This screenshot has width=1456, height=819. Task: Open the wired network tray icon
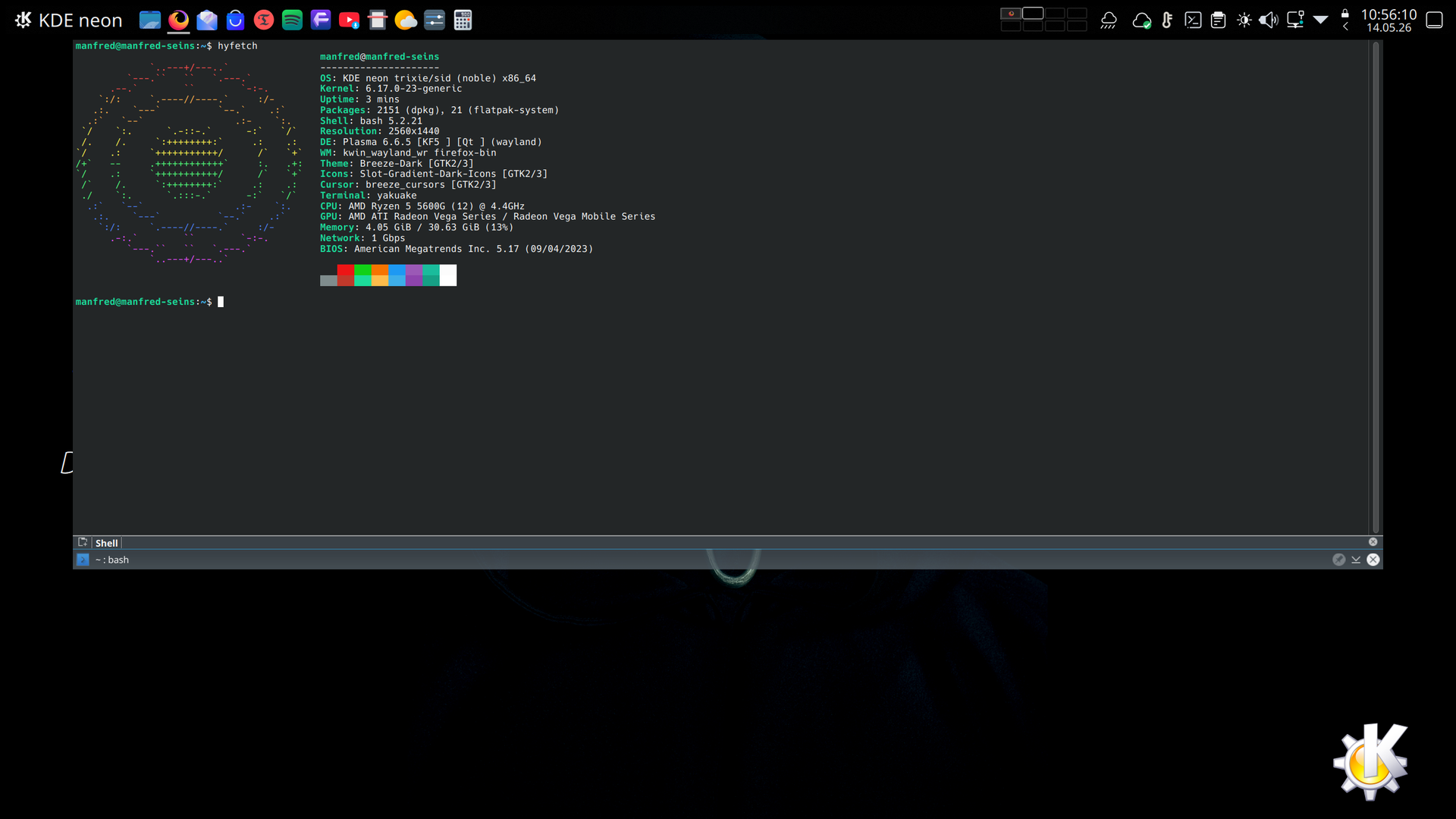click(x=1295, y=20)
